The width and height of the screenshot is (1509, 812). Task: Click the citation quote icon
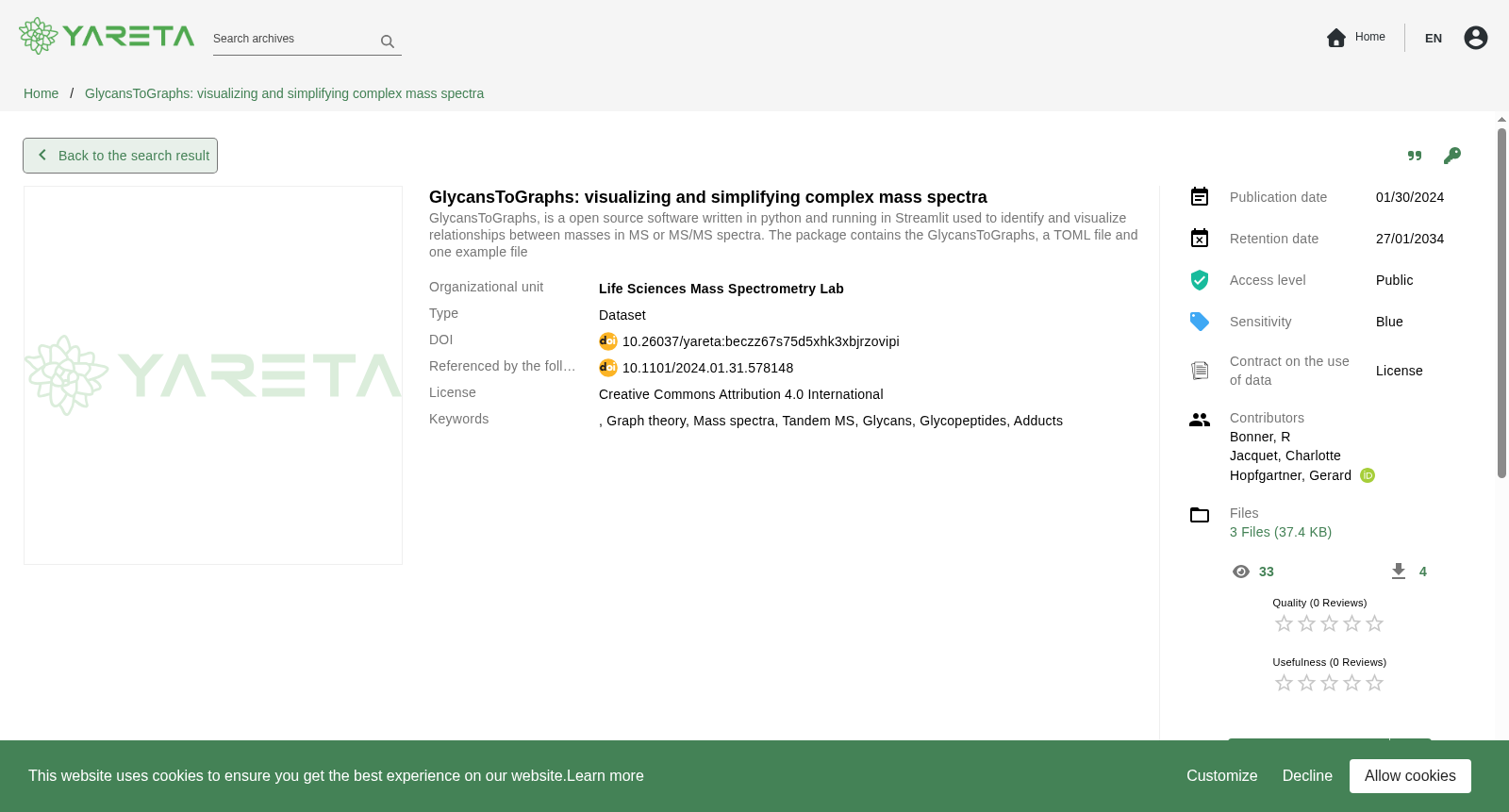coord(1415,156)
